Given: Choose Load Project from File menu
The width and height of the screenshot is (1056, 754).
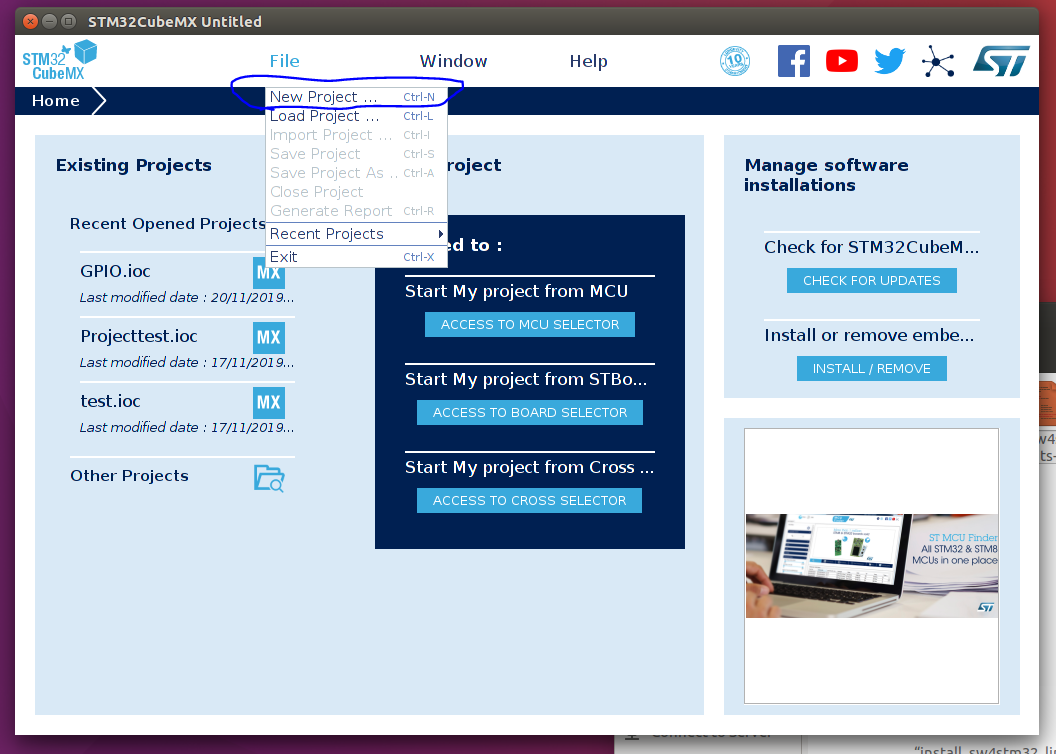Looking at the screenshot, I should click(356, 116).
